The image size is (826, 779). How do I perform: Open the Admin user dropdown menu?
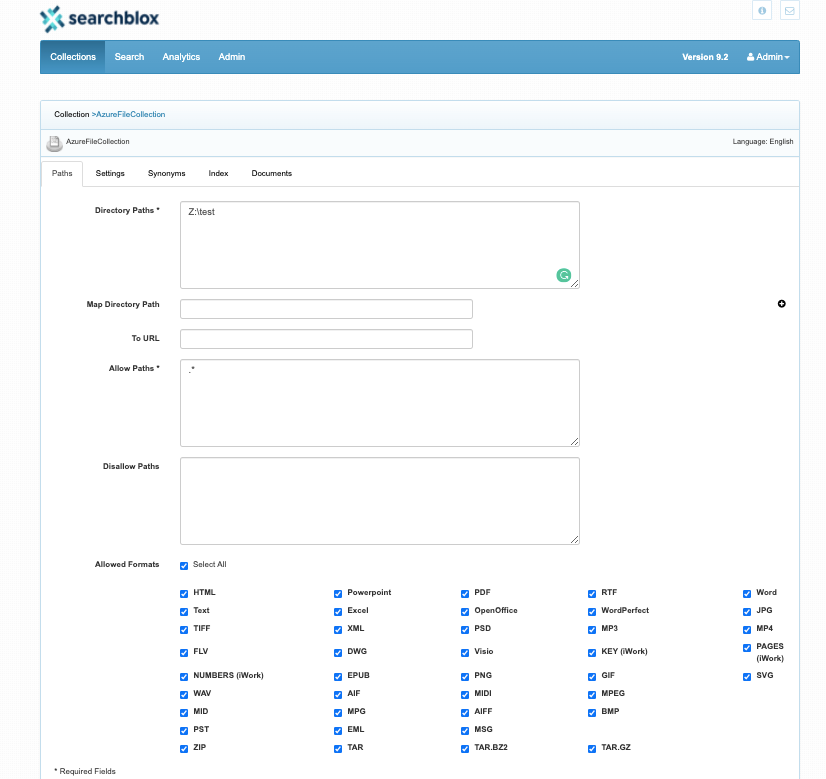coord(768,57)
